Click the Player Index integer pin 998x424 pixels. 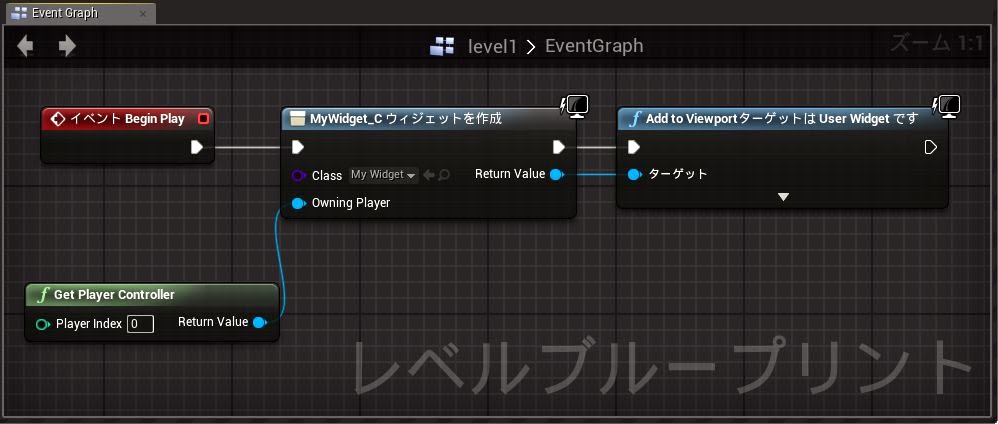(x=42, y=324)
